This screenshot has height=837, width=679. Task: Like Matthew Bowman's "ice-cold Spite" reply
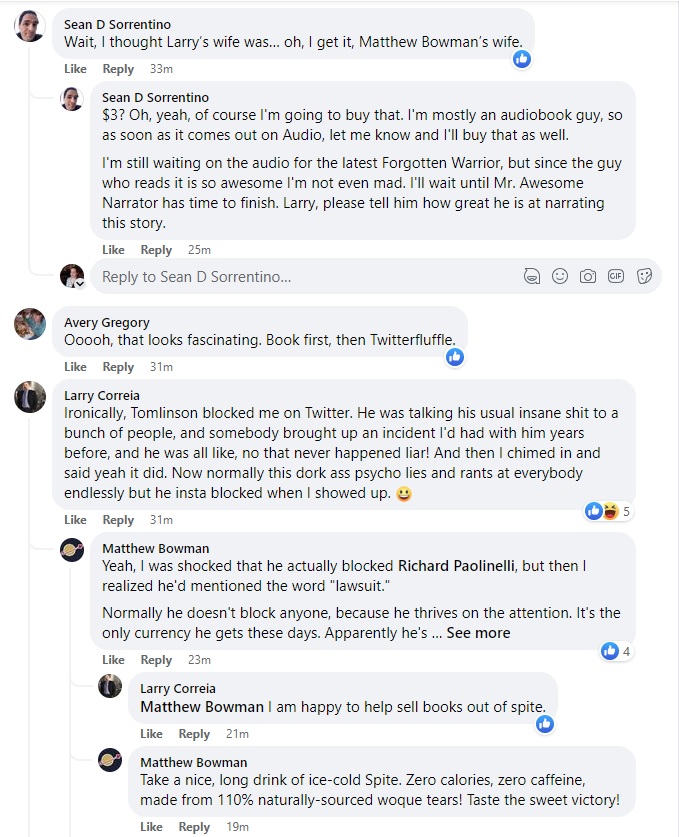tap(151, 827)
